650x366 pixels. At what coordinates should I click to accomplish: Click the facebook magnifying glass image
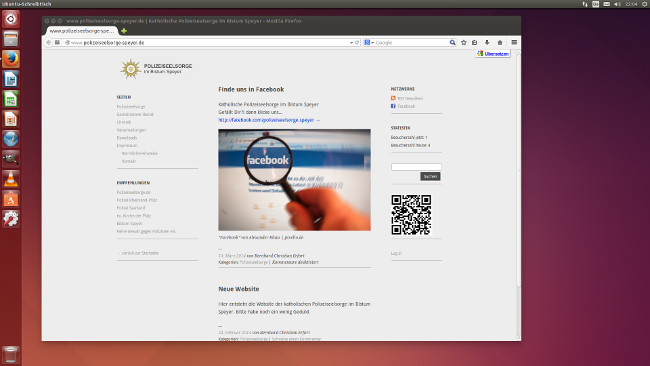click(294, 179)
